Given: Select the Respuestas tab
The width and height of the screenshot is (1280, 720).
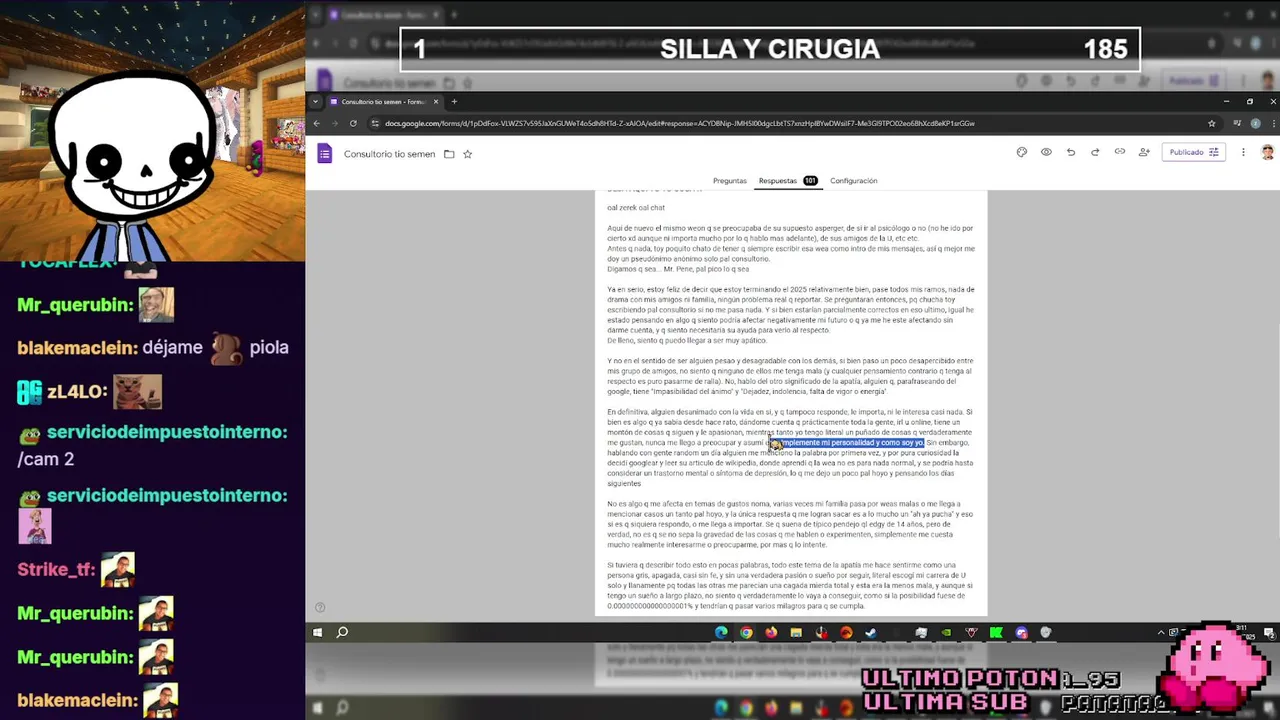Looking at the screenshot, I should pyautogui.click(x=778, y=181).
